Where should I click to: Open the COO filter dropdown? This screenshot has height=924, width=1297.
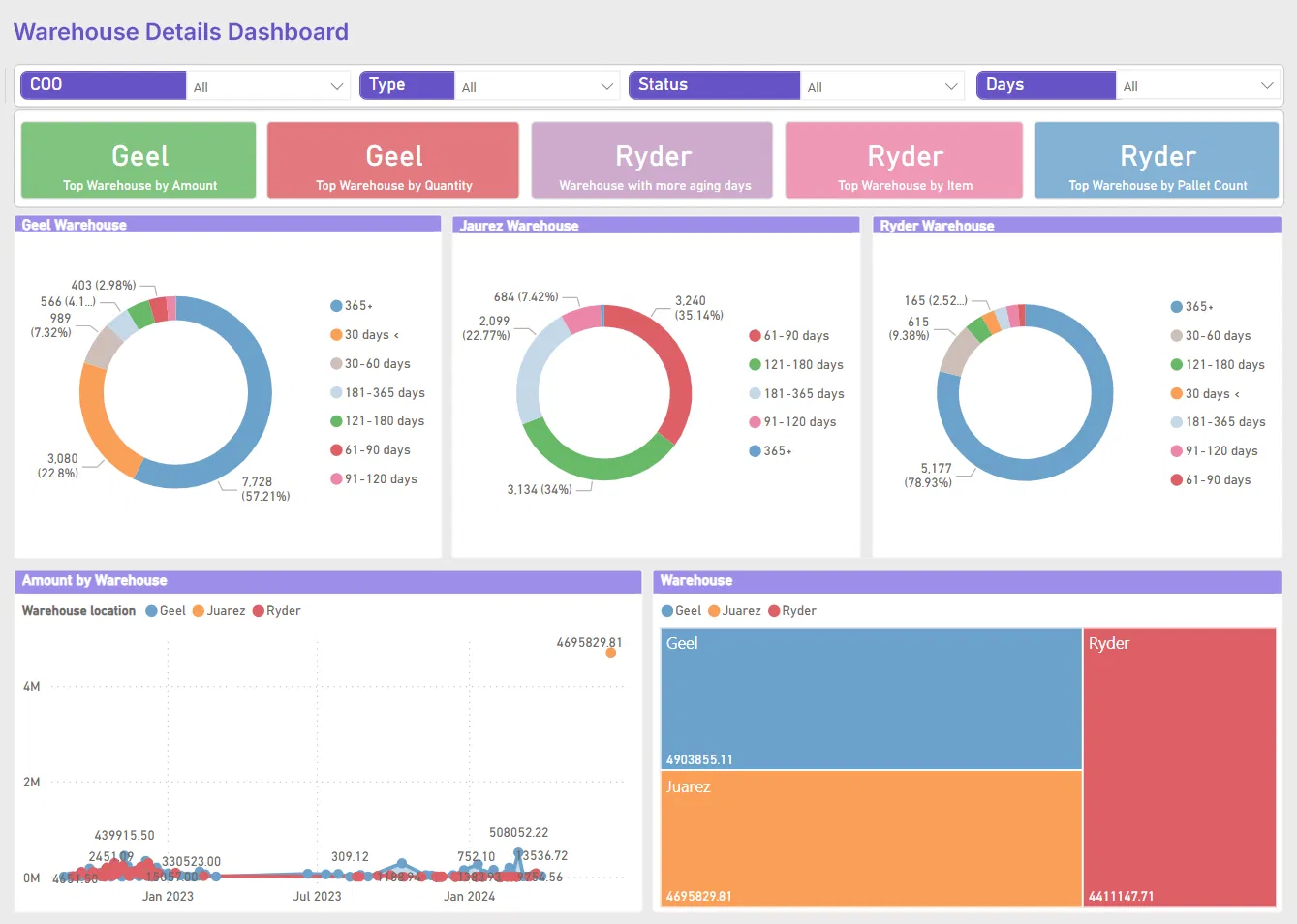point(267,86)
